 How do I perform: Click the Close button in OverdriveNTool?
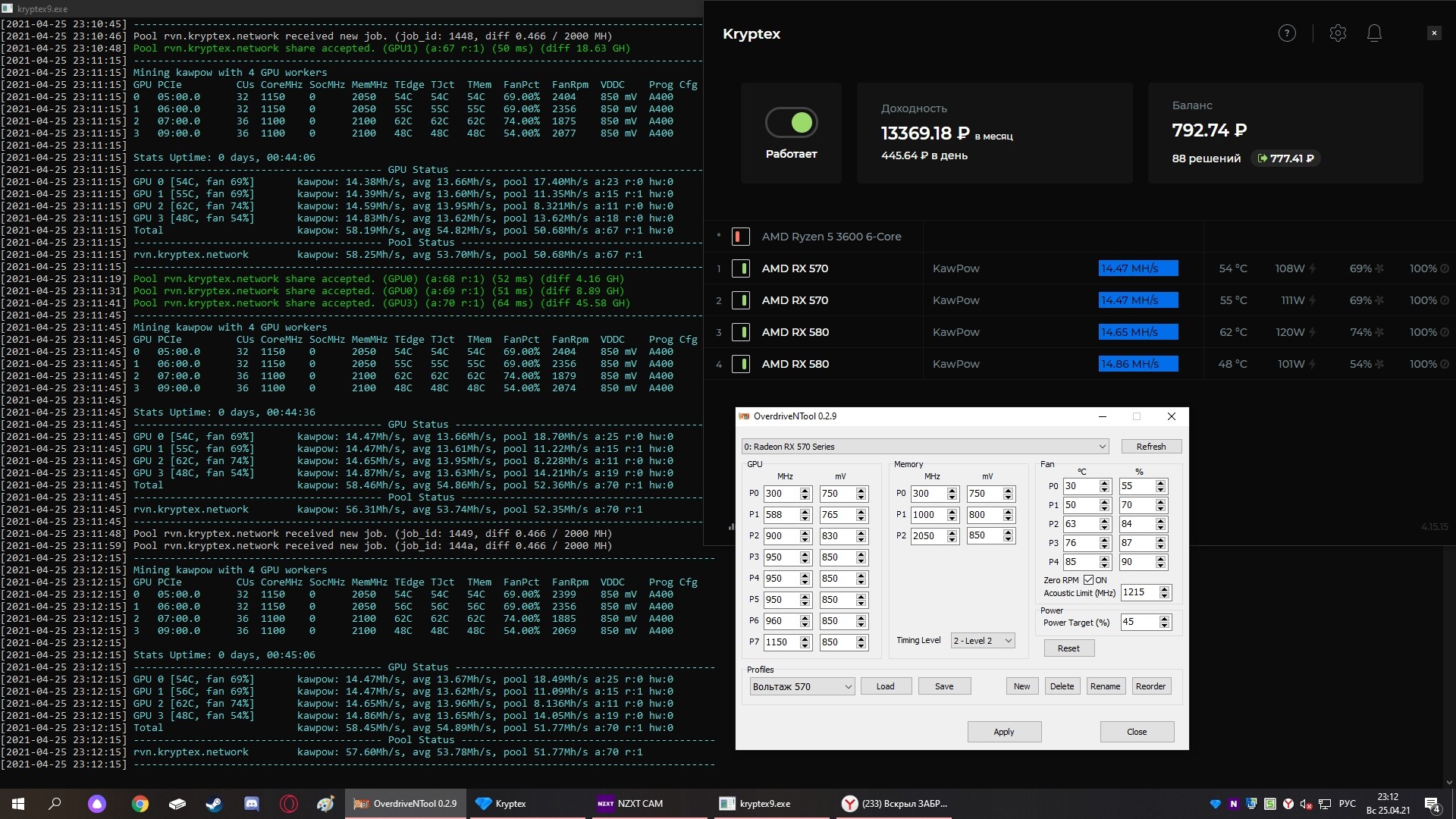(1137, 732)
